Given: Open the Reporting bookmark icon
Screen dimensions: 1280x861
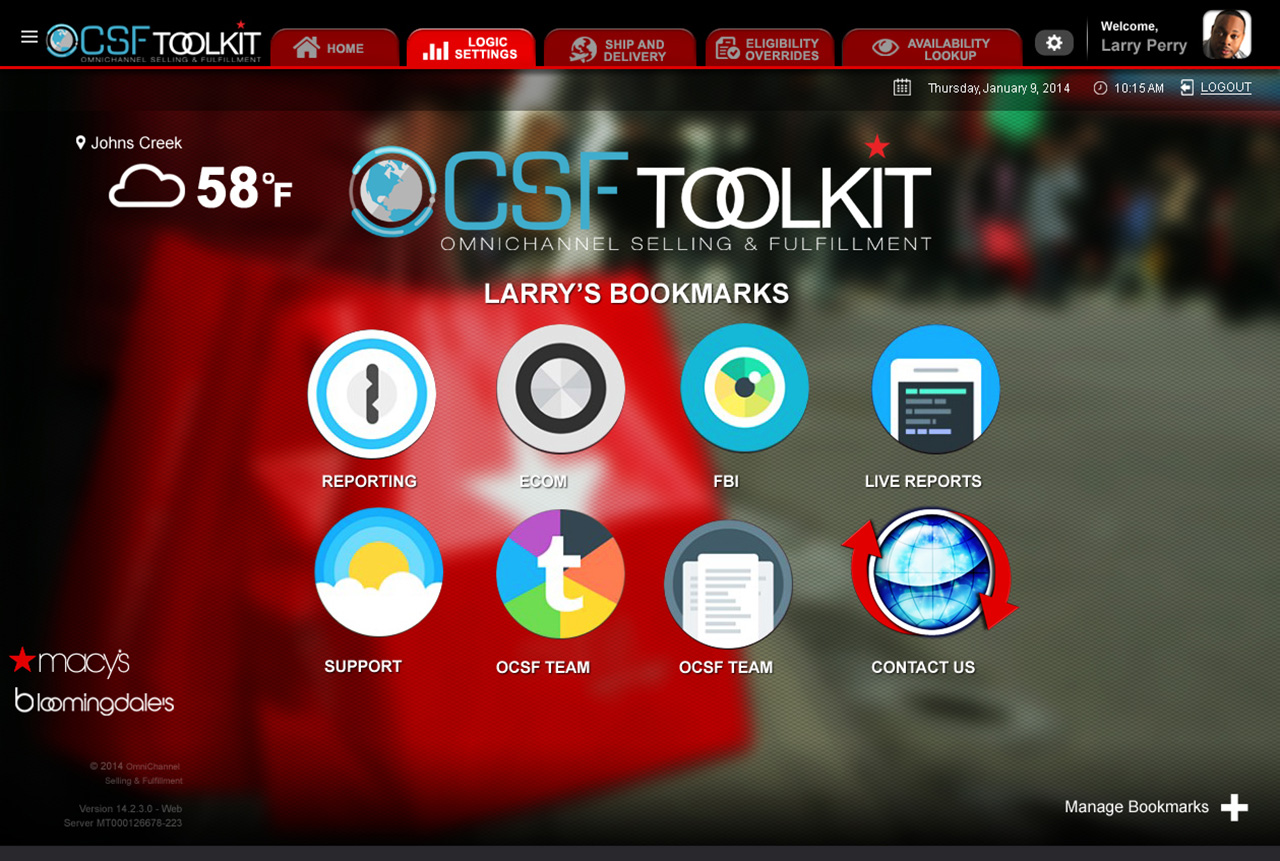Looking at the screenshot, I should [371, 394].
